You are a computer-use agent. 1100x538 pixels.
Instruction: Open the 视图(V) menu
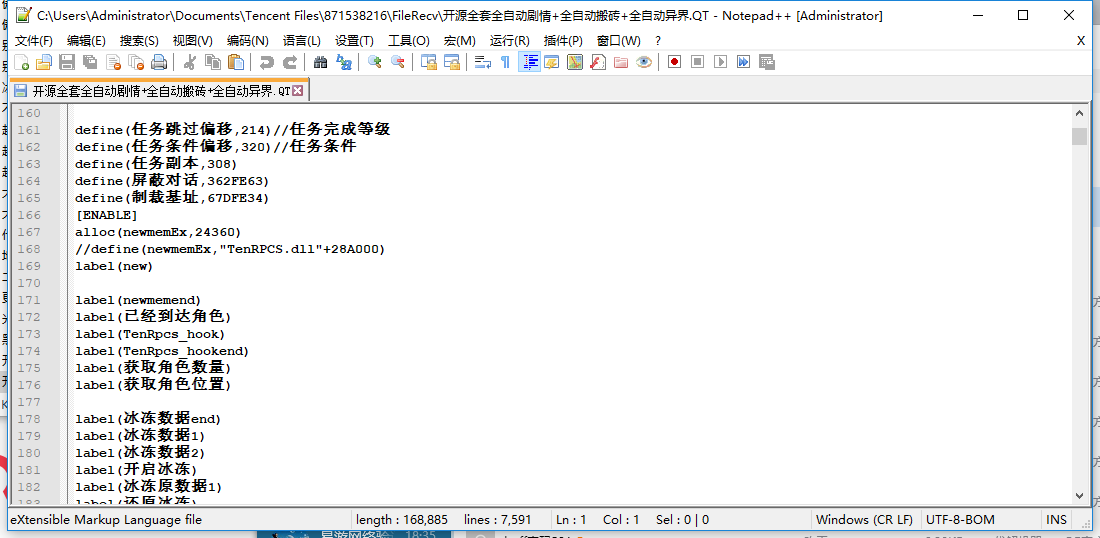point(193,41)
